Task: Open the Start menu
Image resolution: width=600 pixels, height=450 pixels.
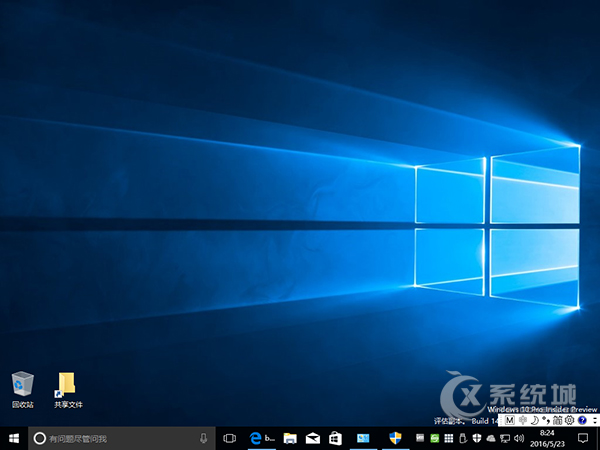Action: [x=14, y=438]
